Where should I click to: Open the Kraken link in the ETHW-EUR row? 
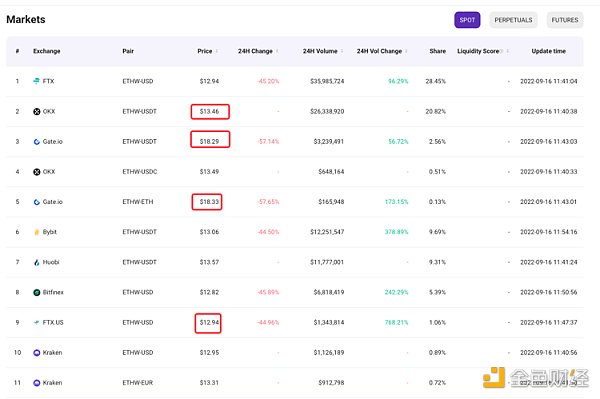[x=52, y=383]
